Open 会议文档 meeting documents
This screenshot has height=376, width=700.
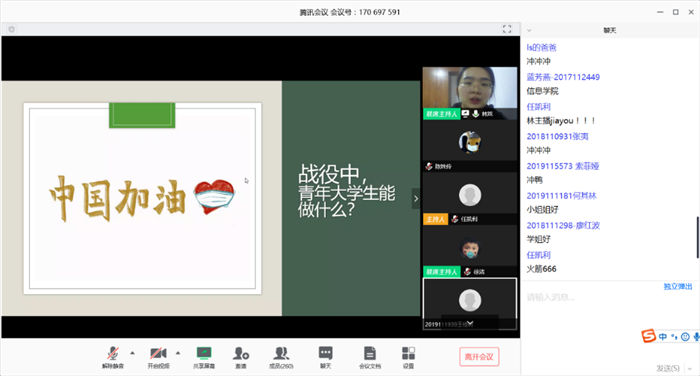pyautogui.click(x=370, y=357)
